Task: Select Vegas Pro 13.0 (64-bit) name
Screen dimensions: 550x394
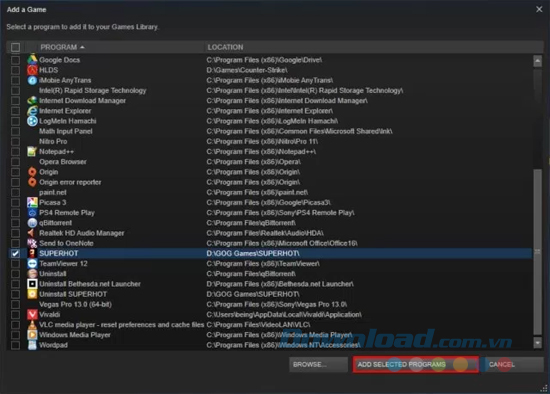Action: pyautogui.click(x=75, y=304)
